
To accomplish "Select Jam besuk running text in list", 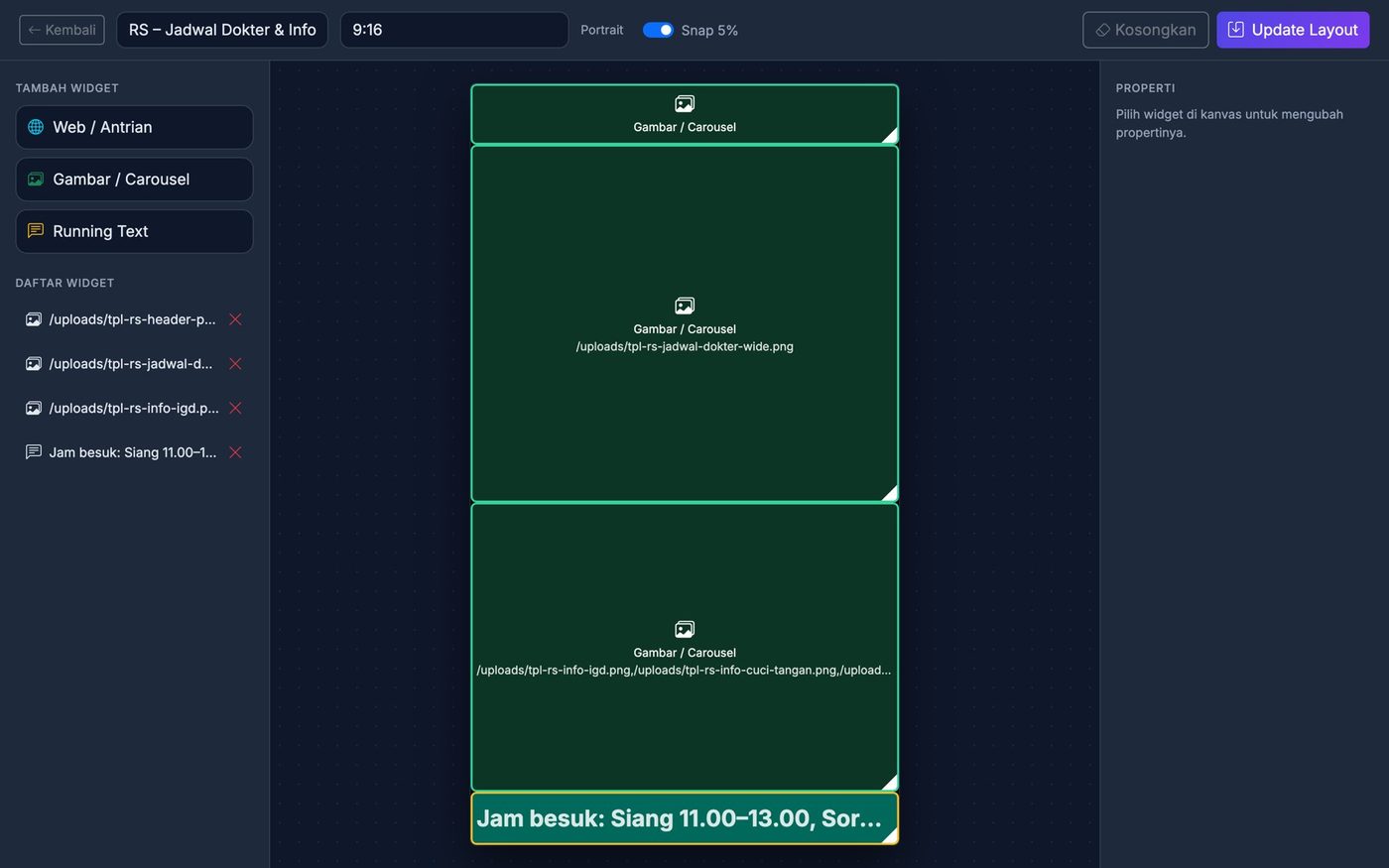I will click(132, 452).
